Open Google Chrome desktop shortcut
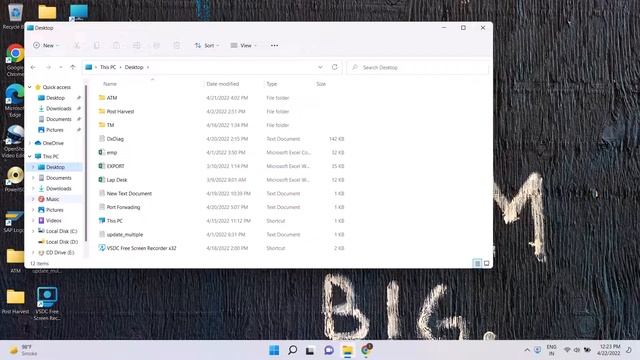This screenshot has height=360, width=640. (x=15, y=60)
